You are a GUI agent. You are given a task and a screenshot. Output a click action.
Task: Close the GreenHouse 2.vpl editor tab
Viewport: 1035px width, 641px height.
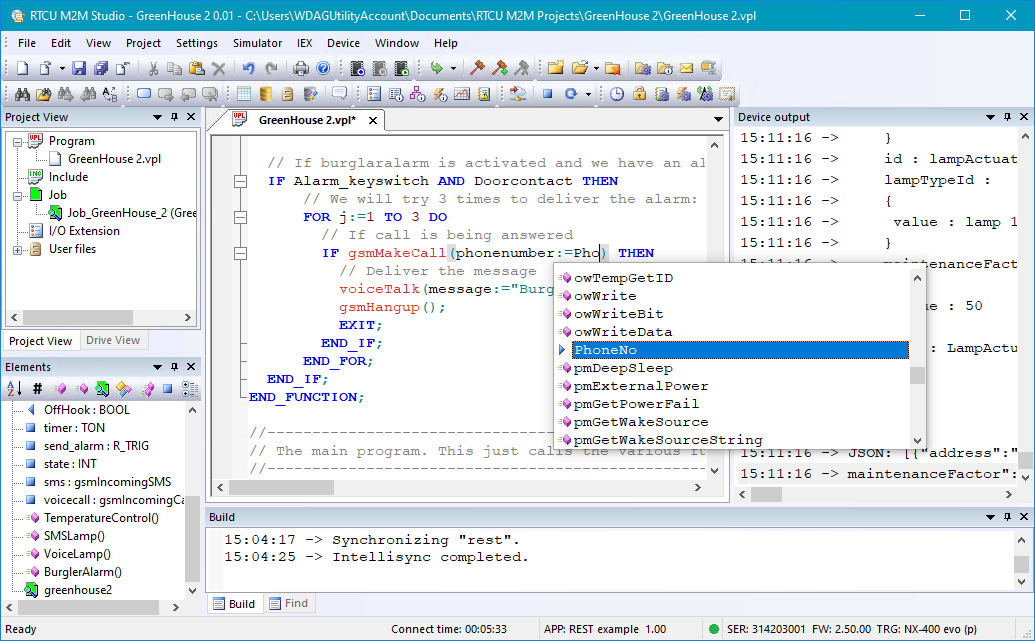(x=373, y=120)
